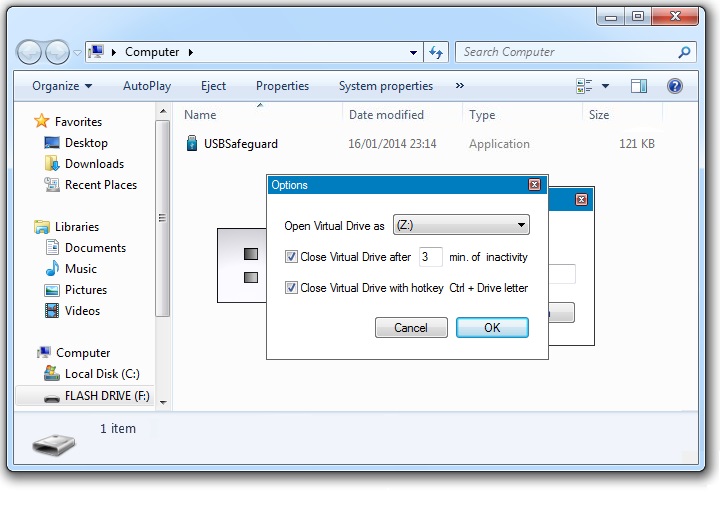This screenshot has height=510, width=720.
Task: Click the Favorites star icon
Action: click(42, 121)
